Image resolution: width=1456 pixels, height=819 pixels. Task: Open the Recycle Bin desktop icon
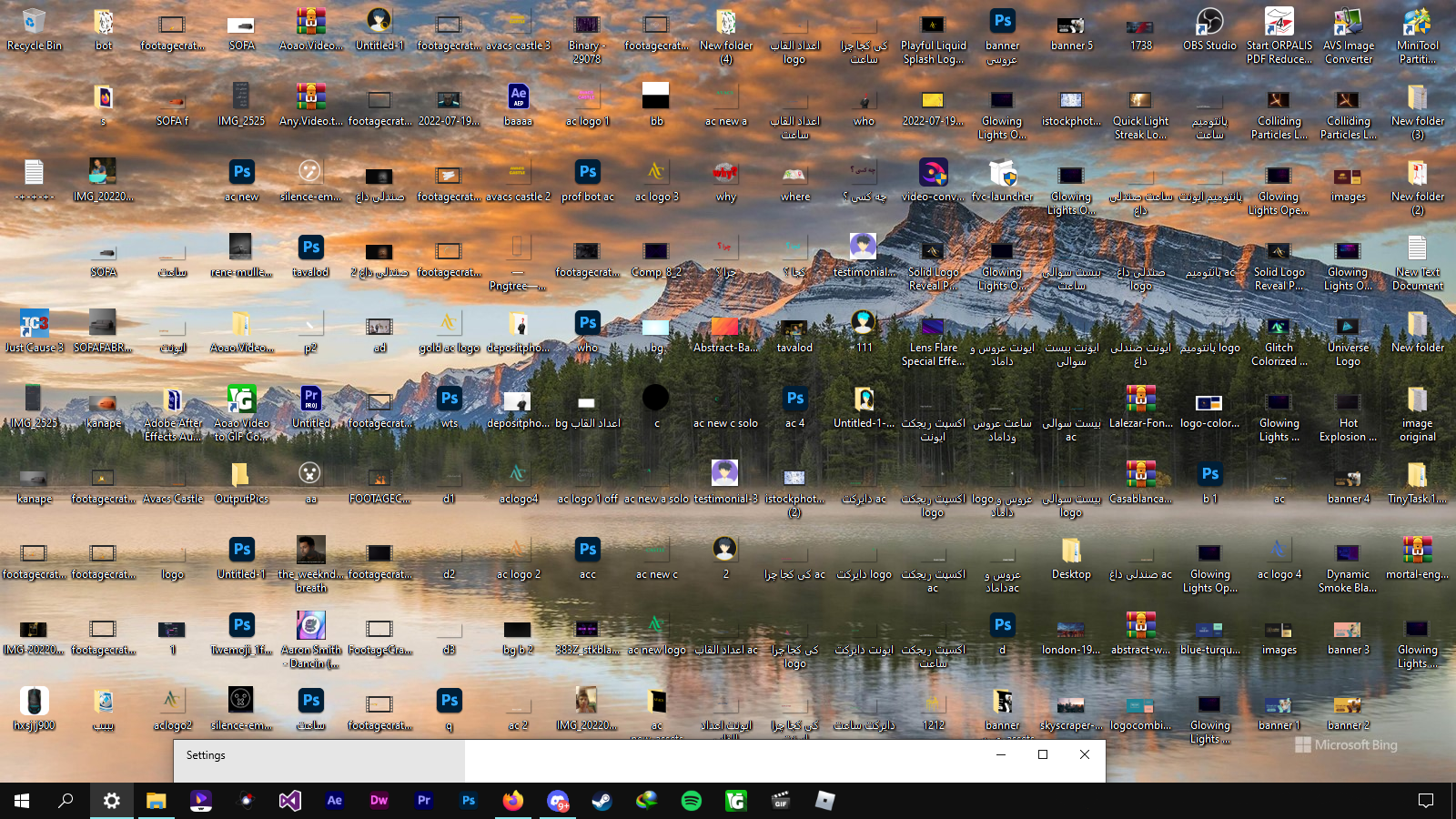pos(35,29)
